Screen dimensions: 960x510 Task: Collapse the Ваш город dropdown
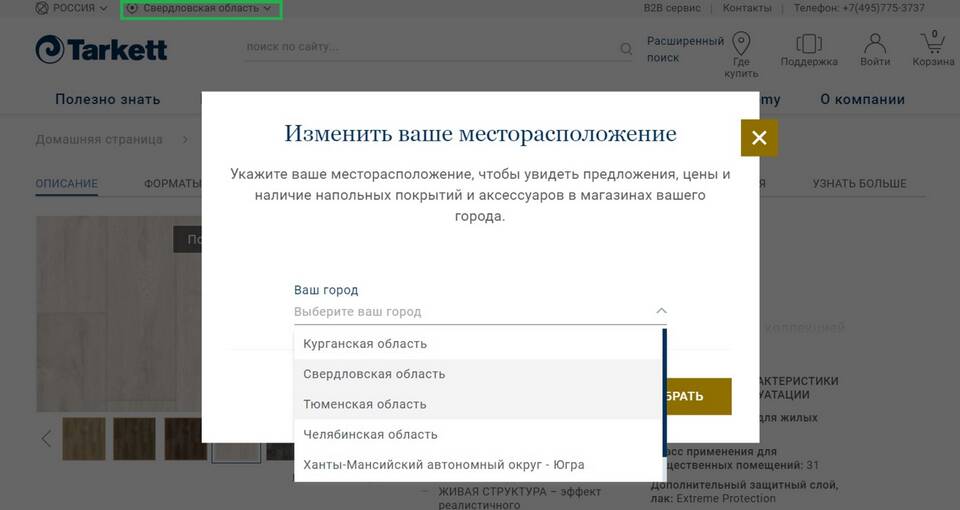pos(661,311)
